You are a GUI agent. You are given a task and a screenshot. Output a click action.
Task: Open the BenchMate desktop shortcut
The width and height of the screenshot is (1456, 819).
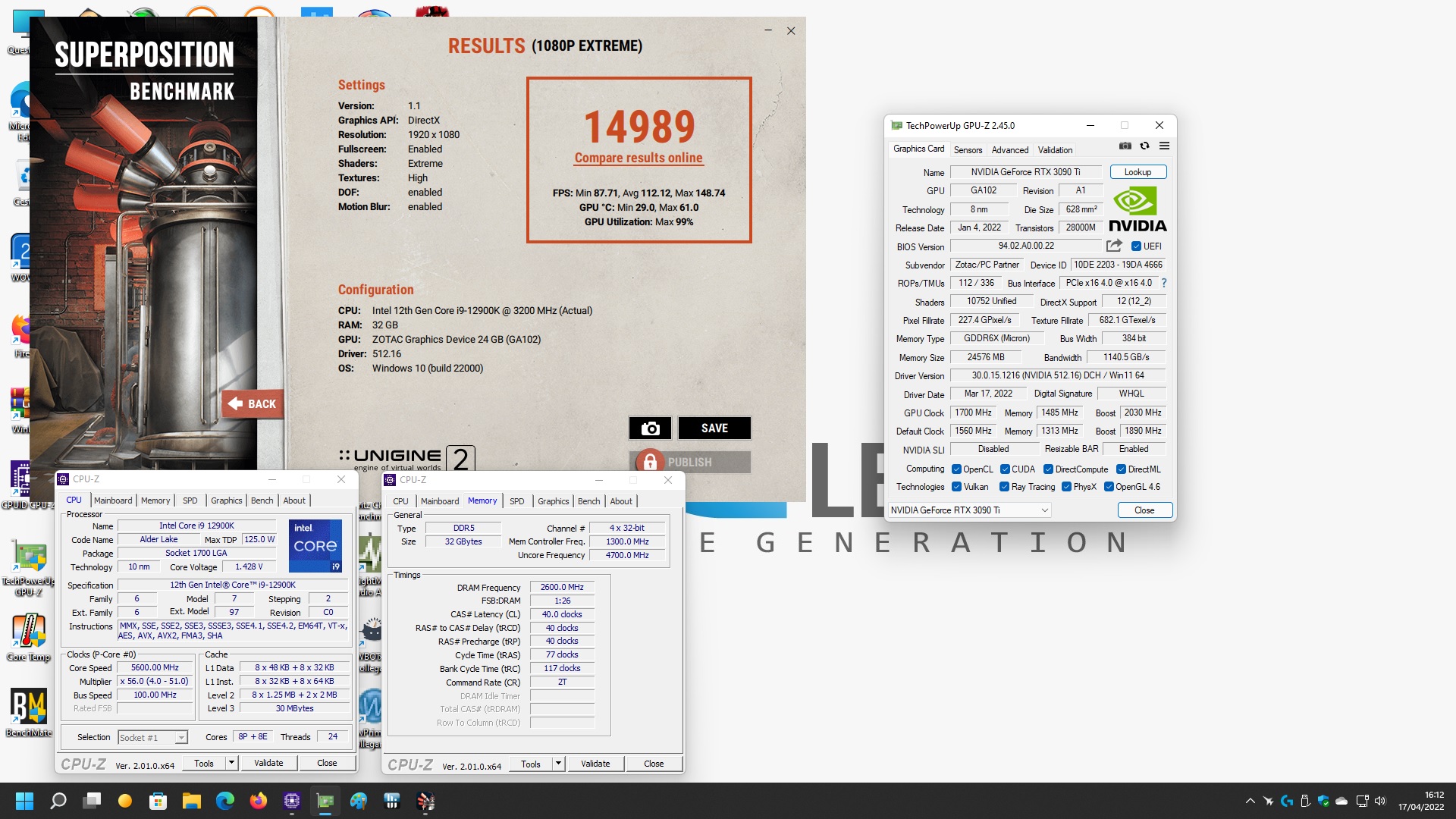pos(29,711)
